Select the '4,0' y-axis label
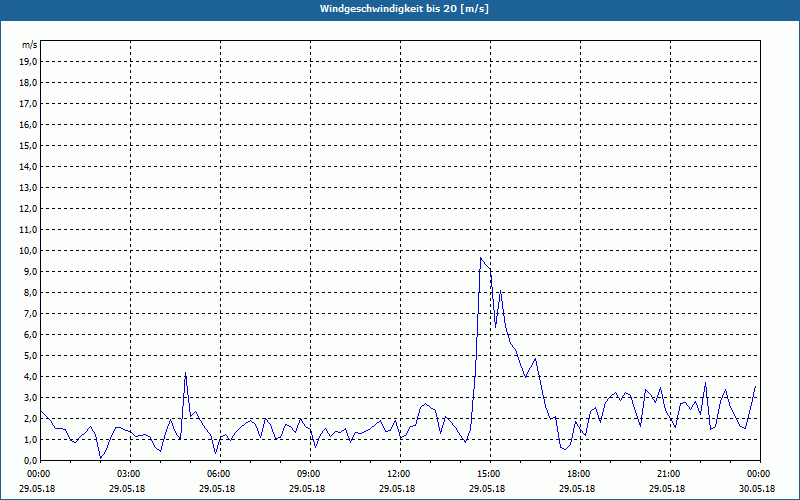The image size is (800, 500). (30, 377)
